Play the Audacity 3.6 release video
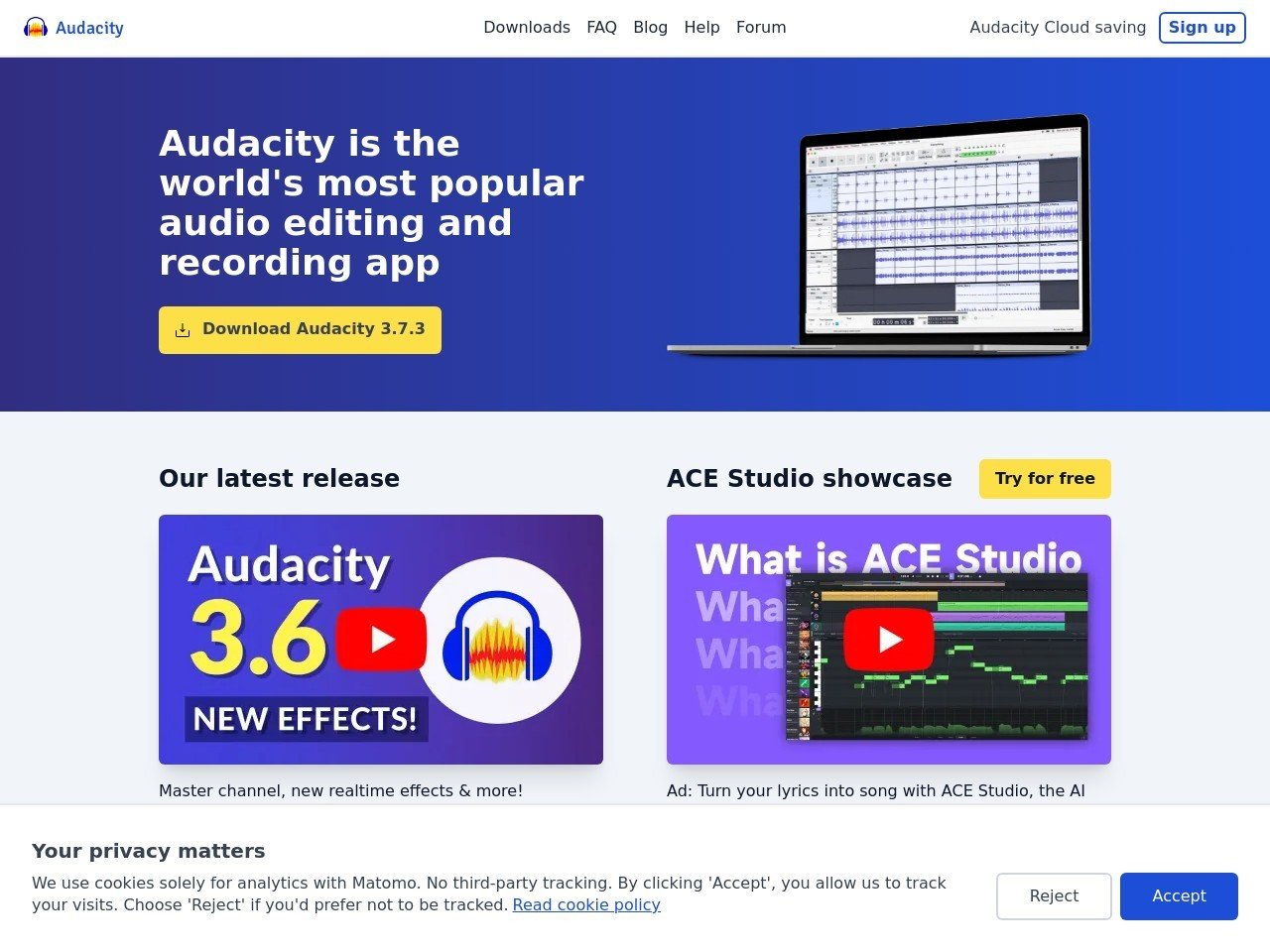Image resolution: width=1270 pixels, height=952 pixels. point(381,639)
